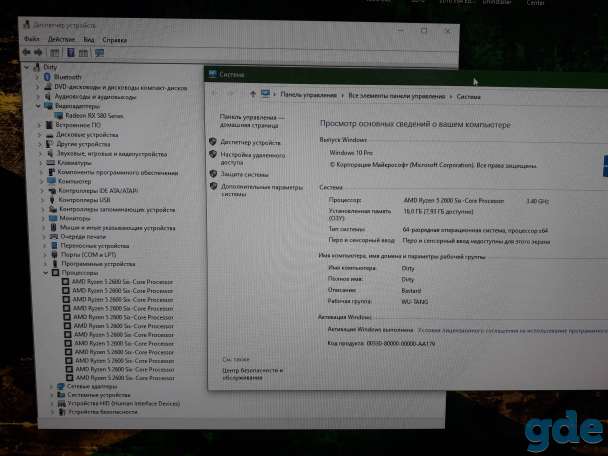Go to Панель управления in the breadcrumb
Screen dimensions: 608x456
pos(309,95)
